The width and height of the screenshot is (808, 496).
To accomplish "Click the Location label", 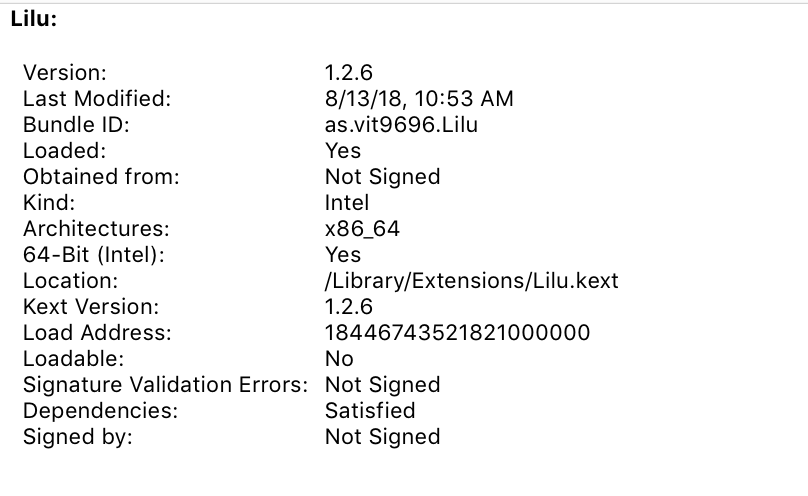I will tap(71, 281).
